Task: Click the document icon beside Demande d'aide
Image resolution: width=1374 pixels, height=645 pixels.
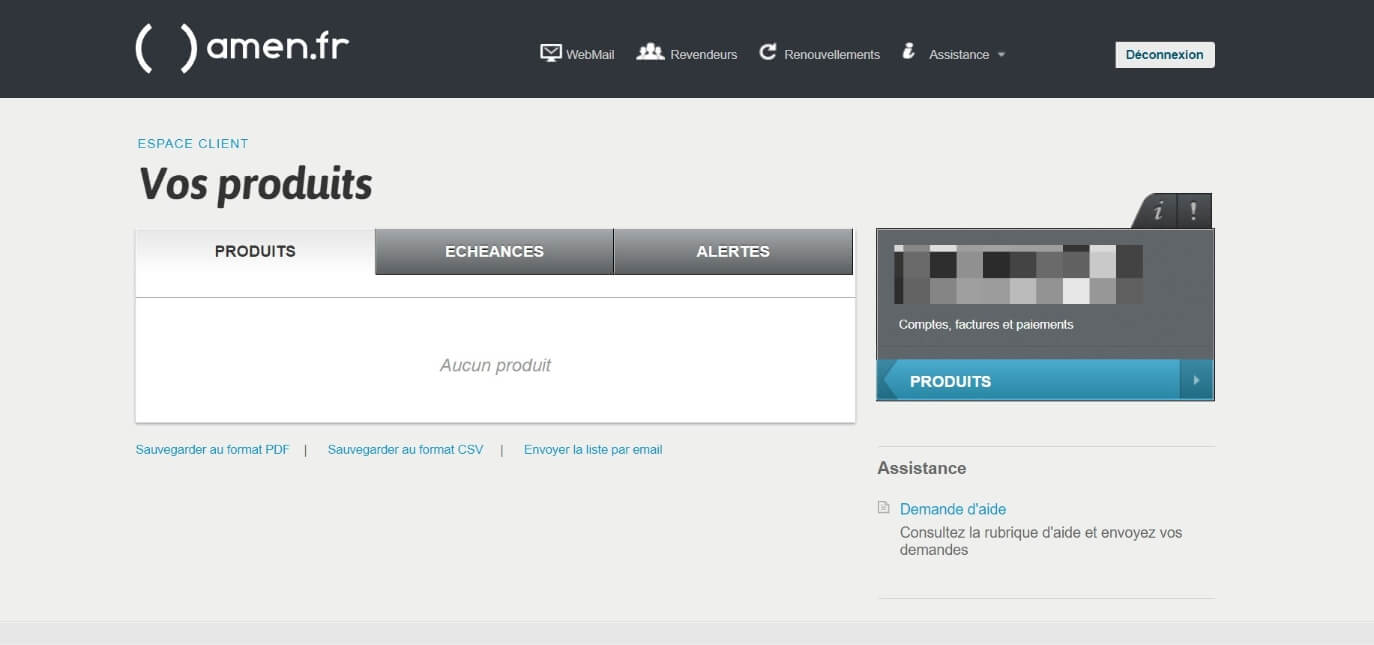Action: (x=883, y=508)
